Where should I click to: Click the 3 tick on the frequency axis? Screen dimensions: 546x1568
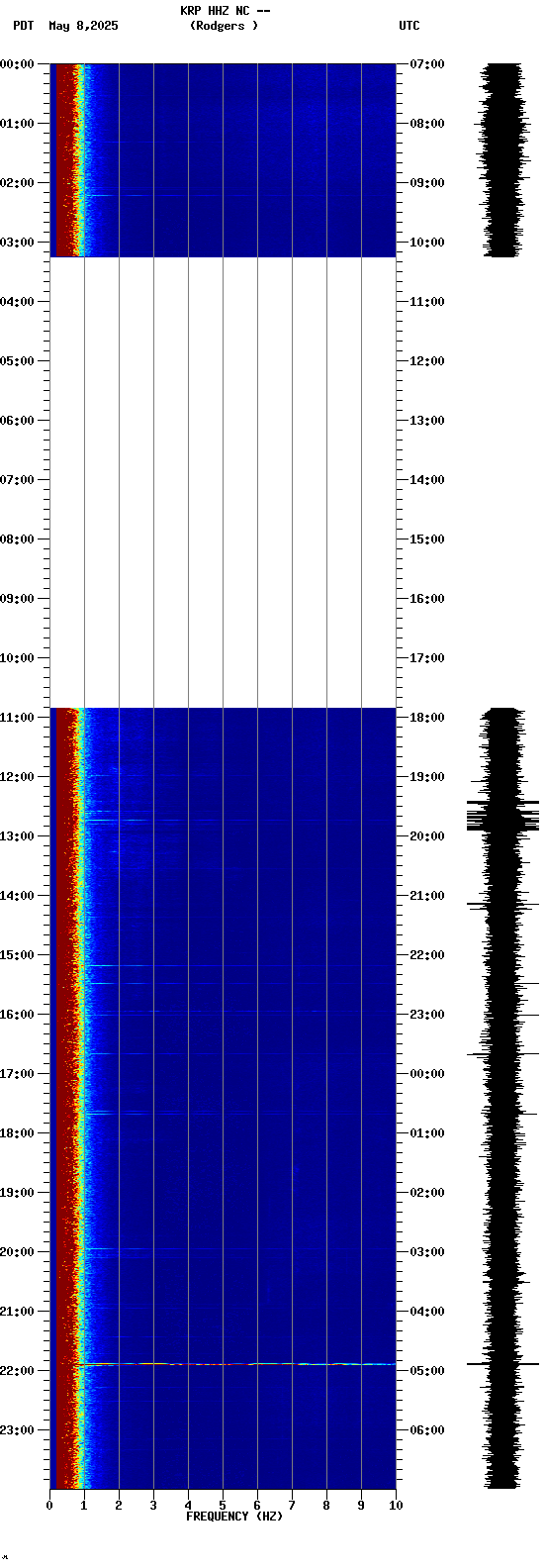153,1506
